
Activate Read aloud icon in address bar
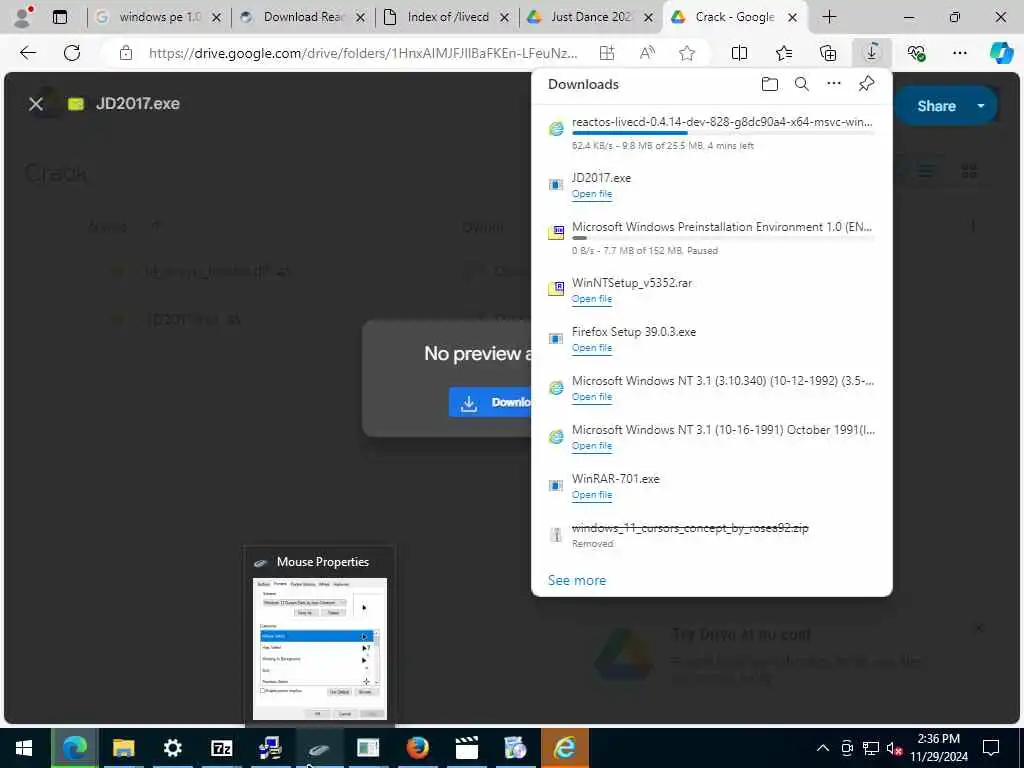pos(647,53)
